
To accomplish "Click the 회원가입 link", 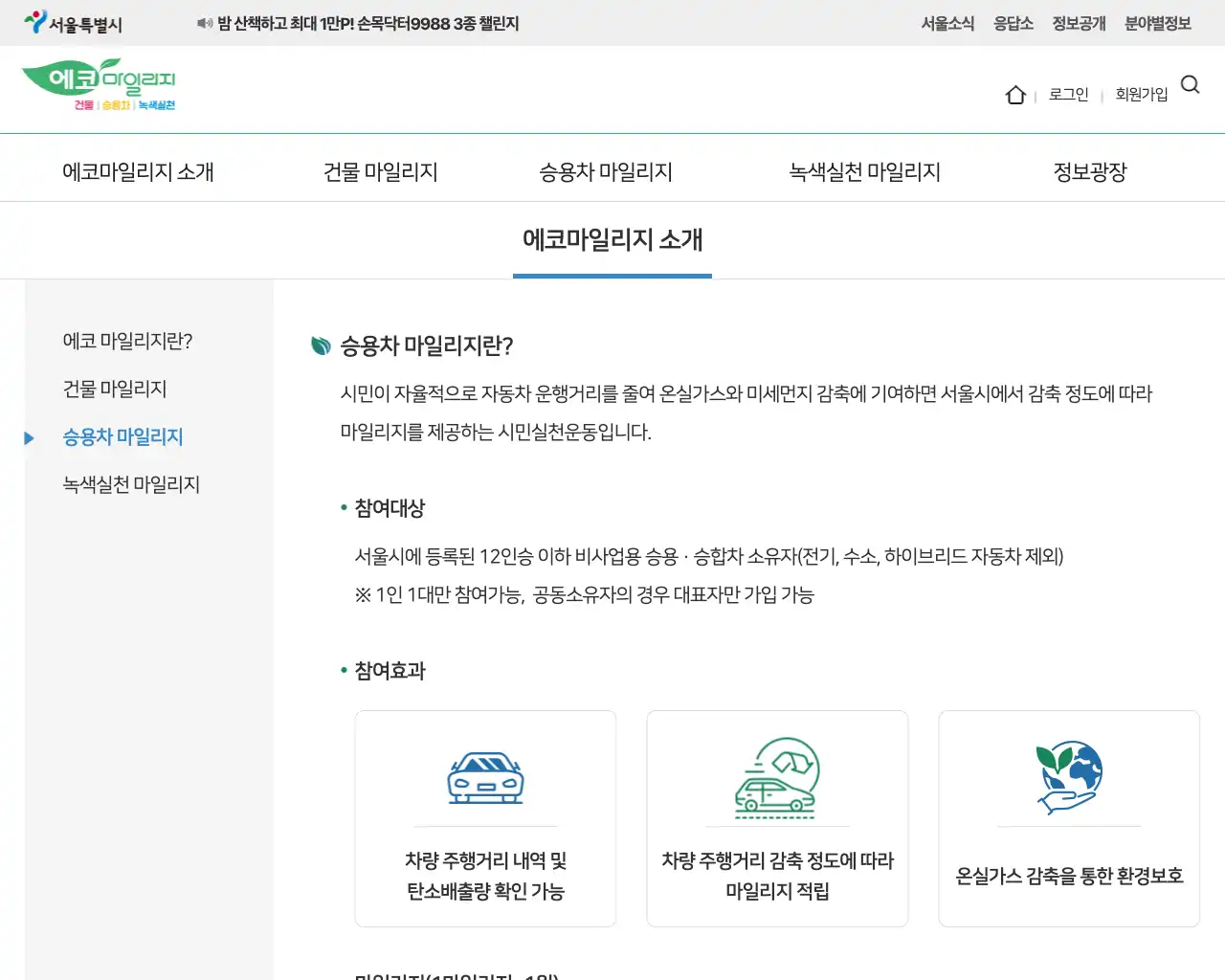I will click(1142, 95).
